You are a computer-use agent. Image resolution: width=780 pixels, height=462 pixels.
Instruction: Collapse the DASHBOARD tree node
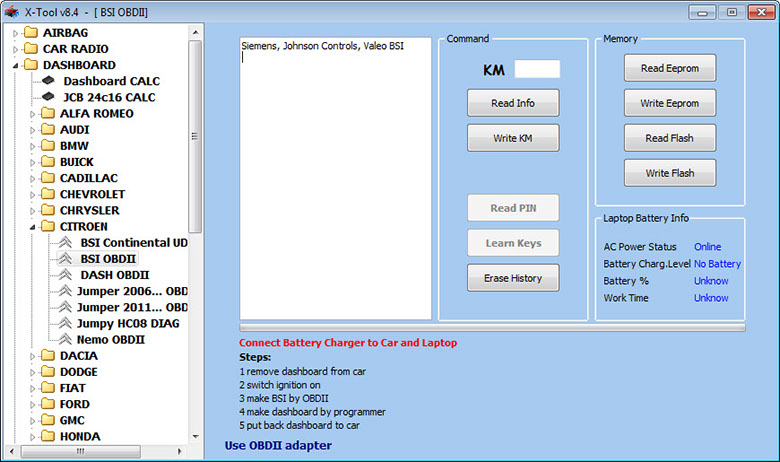pyautogui.click(x=15, y=65)
